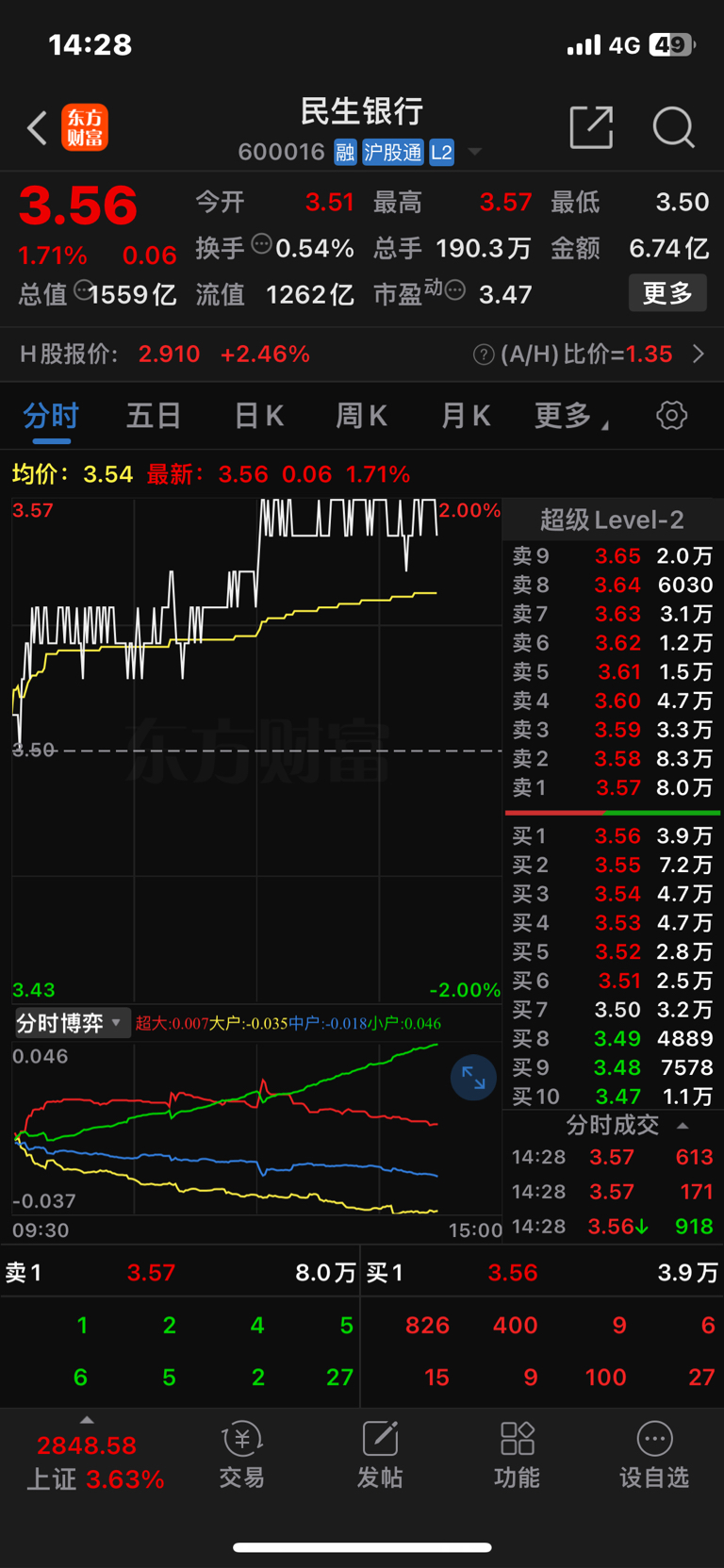Tap trade record 3.57 volume 613
The height and width of the screenshot is (1568, 724).
pyautogui.click(x=613, y=1158)
